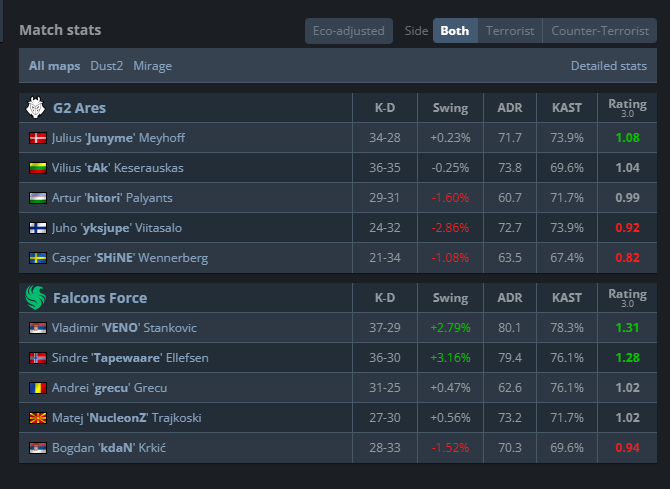Click the Lithuanian flag beside tAk

tap(38, 168)
